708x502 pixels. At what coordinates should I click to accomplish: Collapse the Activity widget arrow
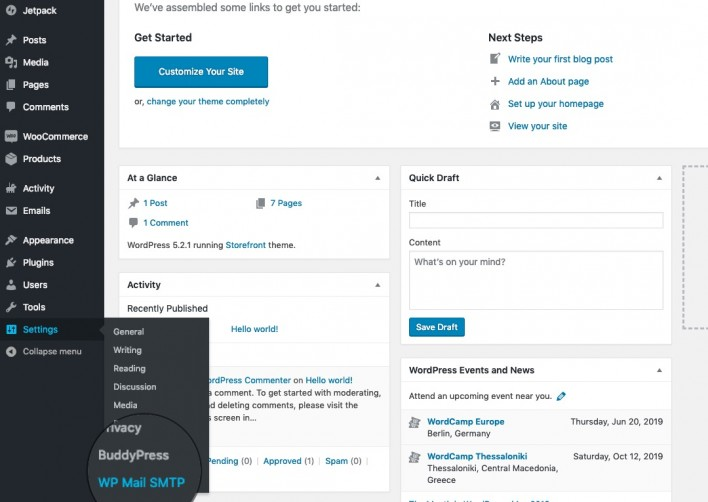(377, 285)
